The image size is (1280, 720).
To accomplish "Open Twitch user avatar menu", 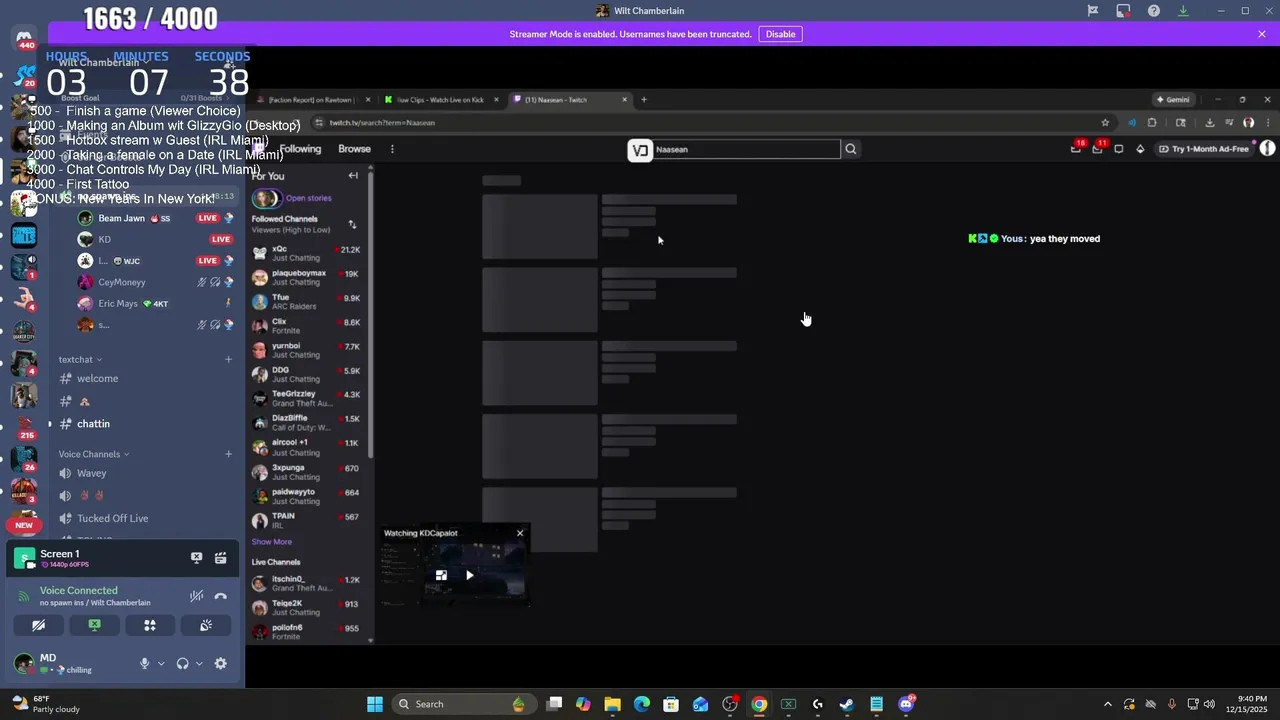I will click(1267, 148).
